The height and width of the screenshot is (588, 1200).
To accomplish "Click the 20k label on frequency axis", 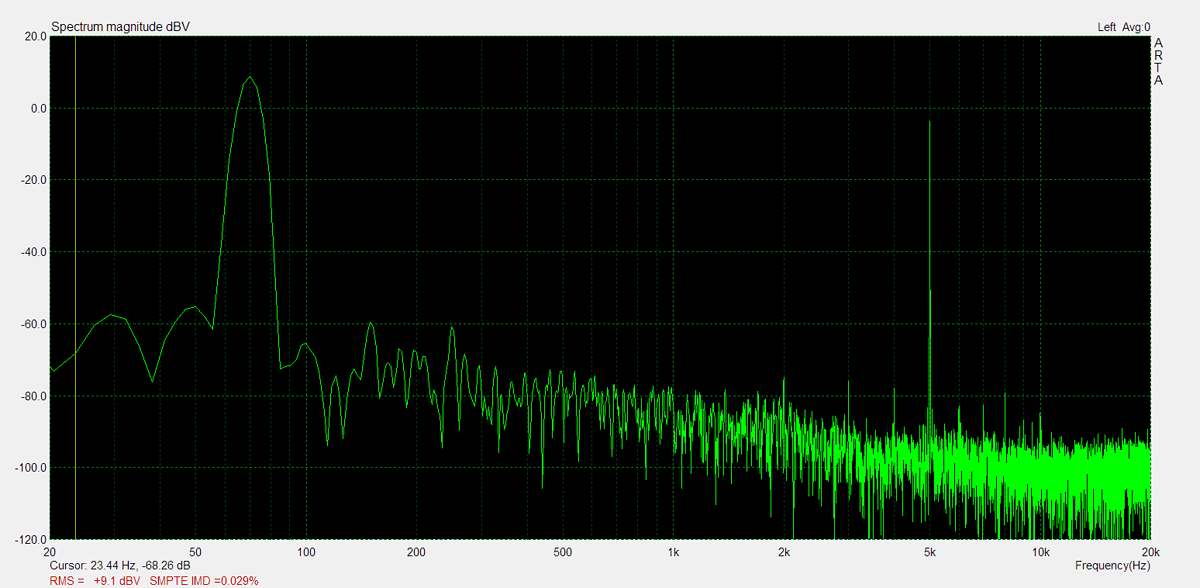I will [x=1150, y=552].
